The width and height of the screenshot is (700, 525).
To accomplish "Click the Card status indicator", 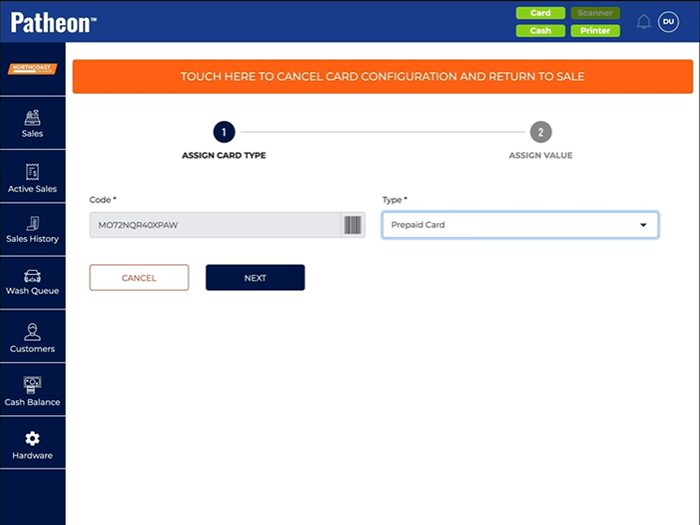I will point(540,13).
